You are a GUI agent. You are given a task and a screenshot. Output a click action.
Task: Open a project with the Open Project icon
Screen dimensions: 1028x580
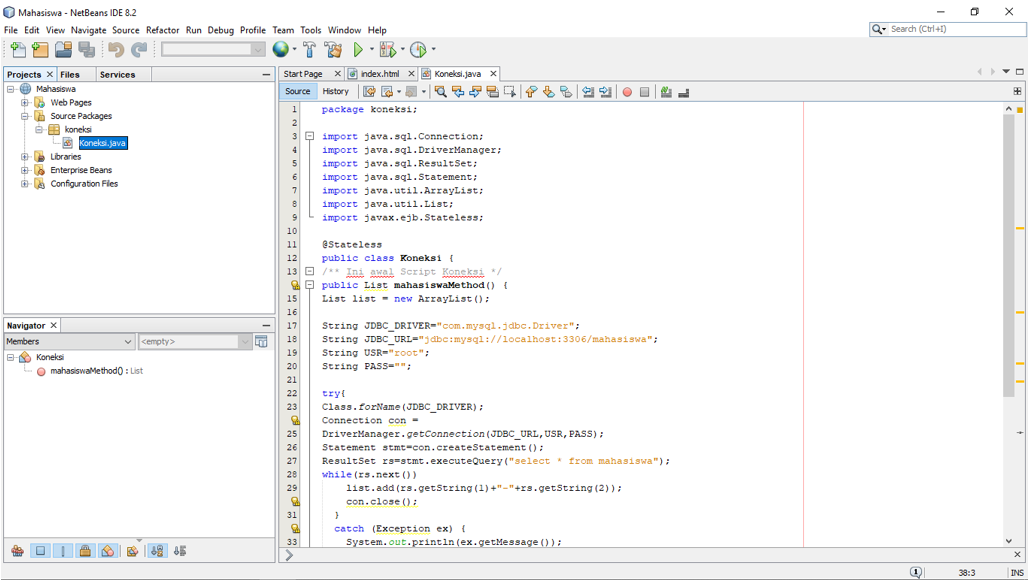pyautogui.click(x=63, y=49)
